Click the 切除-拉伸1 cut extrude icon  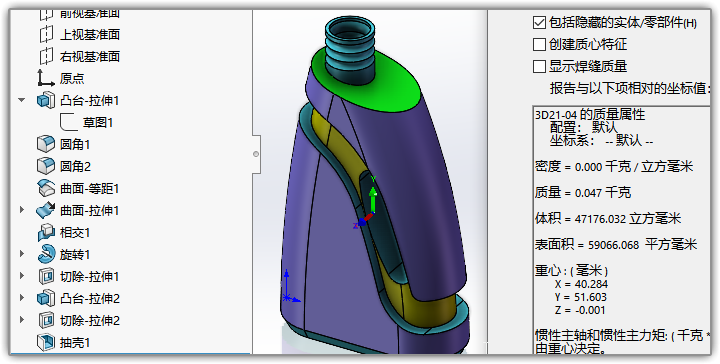pos(46,276)
